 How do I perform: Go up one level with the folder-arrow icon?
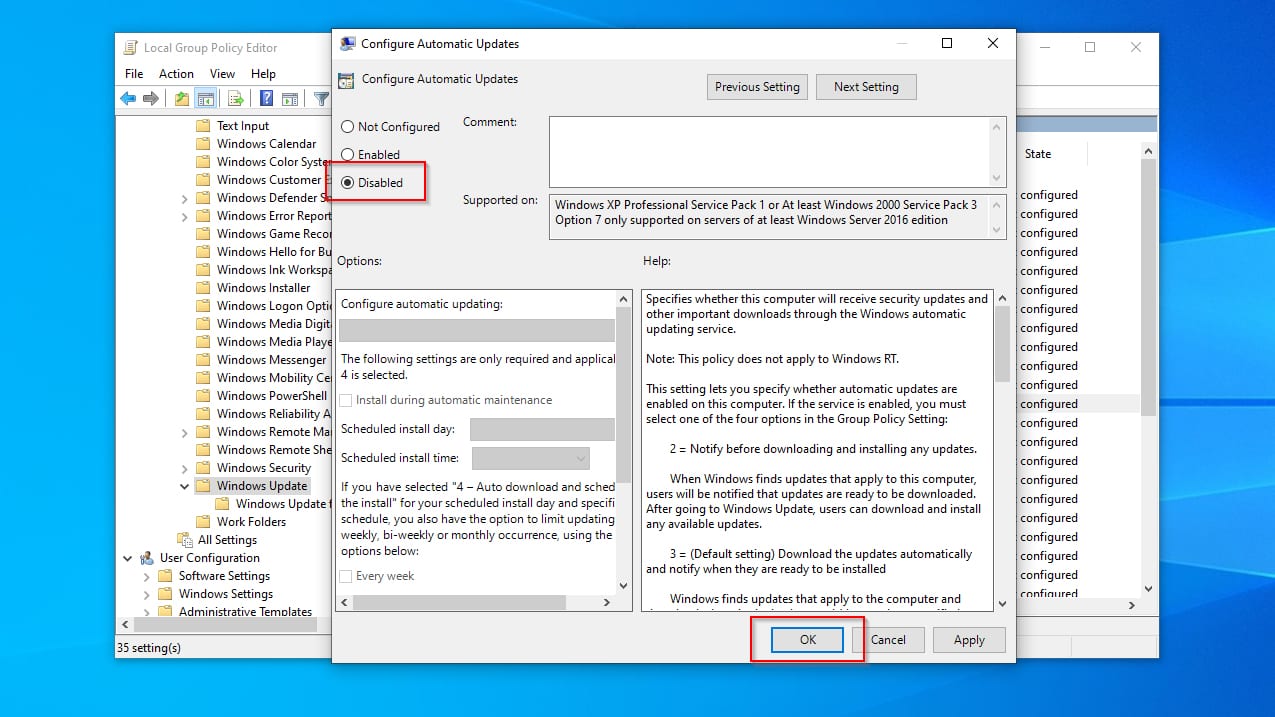[x=182, y=98]
